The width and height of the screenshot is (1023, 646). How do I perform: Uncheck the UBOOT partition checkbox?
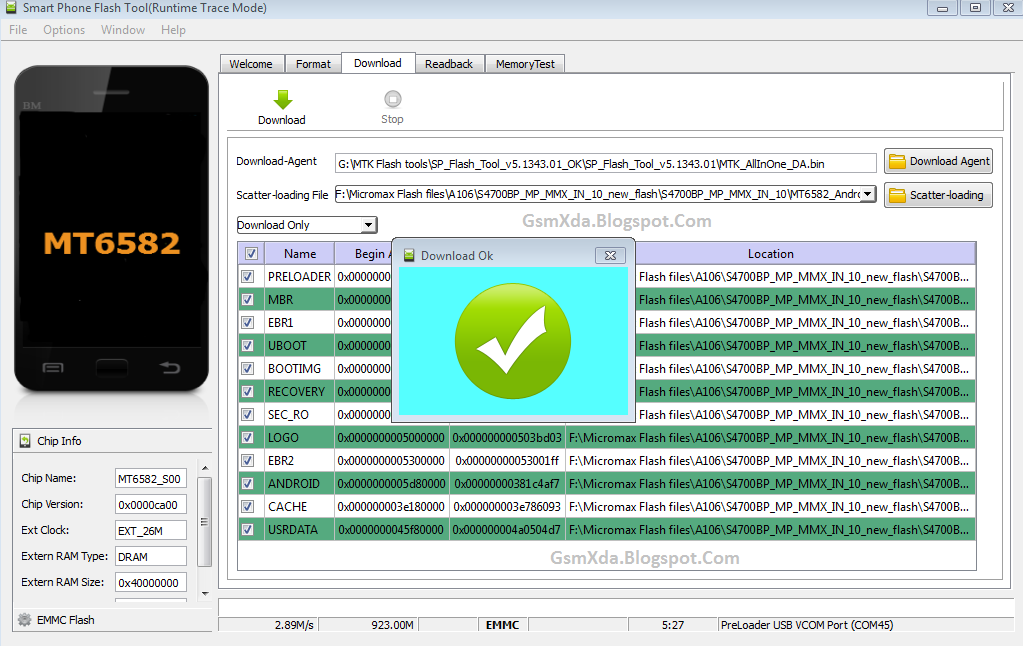pyautogui.click(x=248, y=346)
